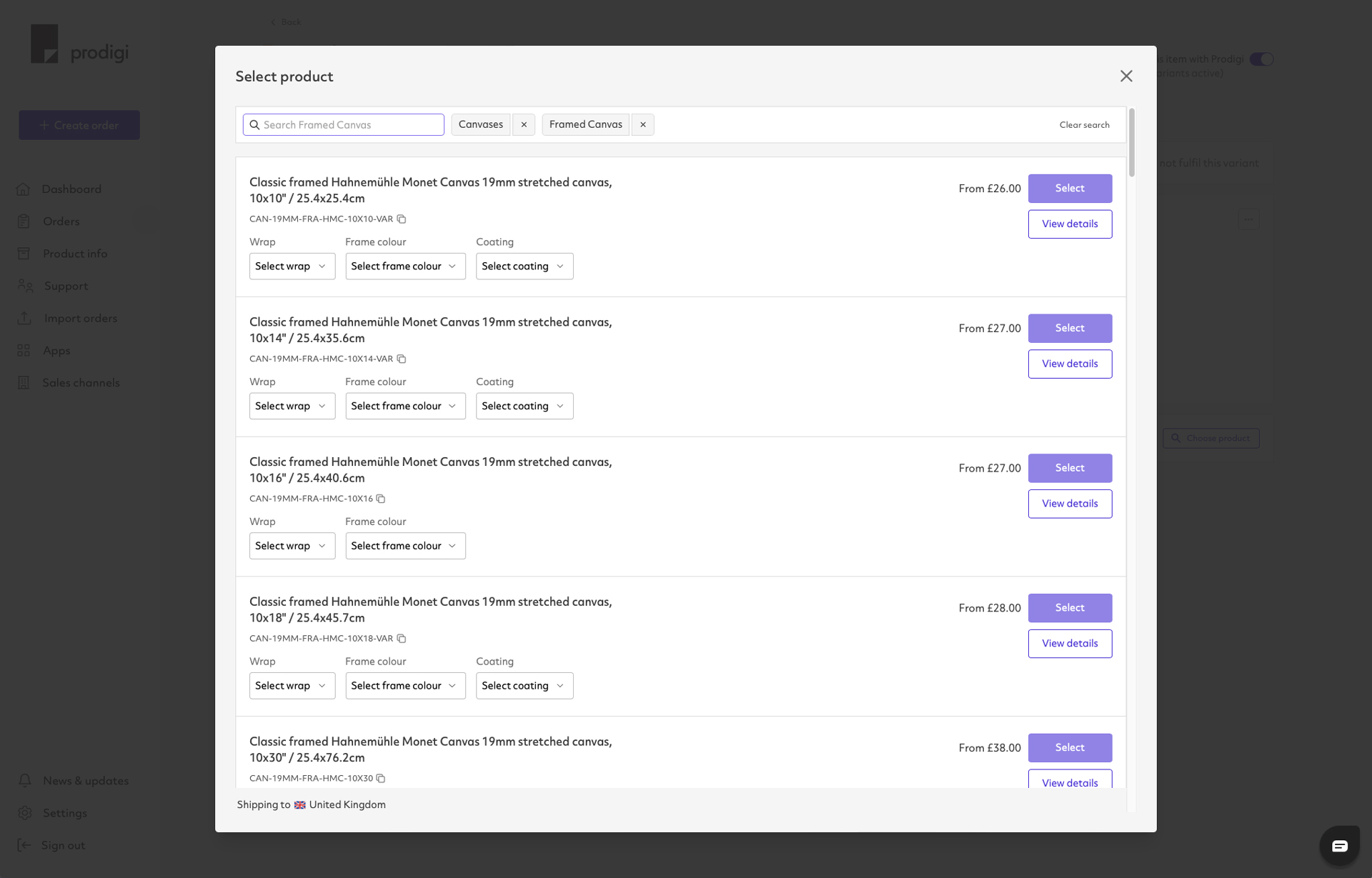Expand the Coating dropdown for 10x18 canvas
This screenshot has width=1372, height=878.
click(x=523, y=685)
